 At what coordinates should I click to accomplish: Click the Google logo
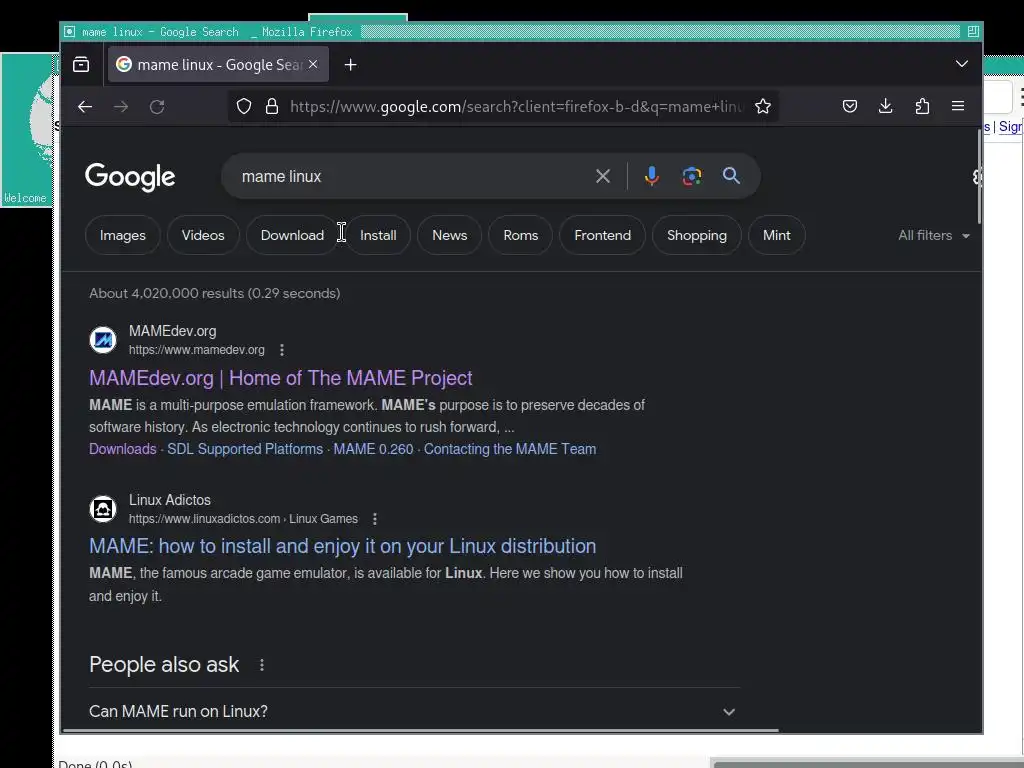point(130,177)
